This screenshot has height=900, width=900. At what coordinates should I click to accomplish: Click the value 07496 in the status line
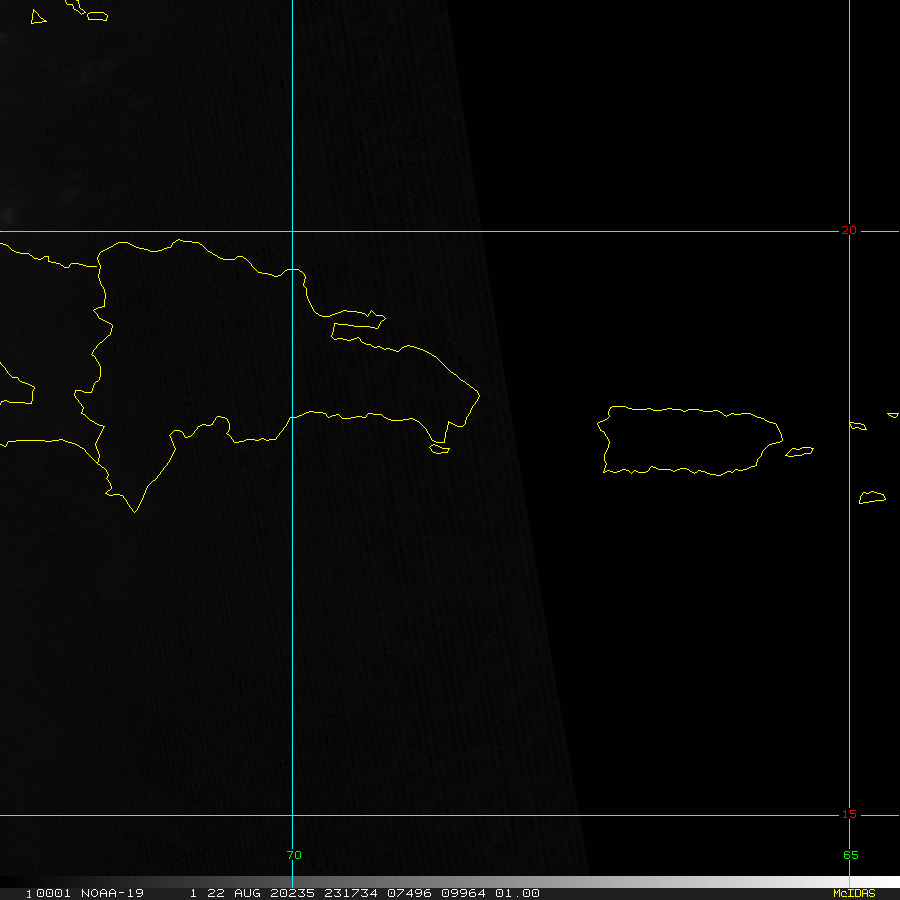pyautogui.click(x=409, y=893)
